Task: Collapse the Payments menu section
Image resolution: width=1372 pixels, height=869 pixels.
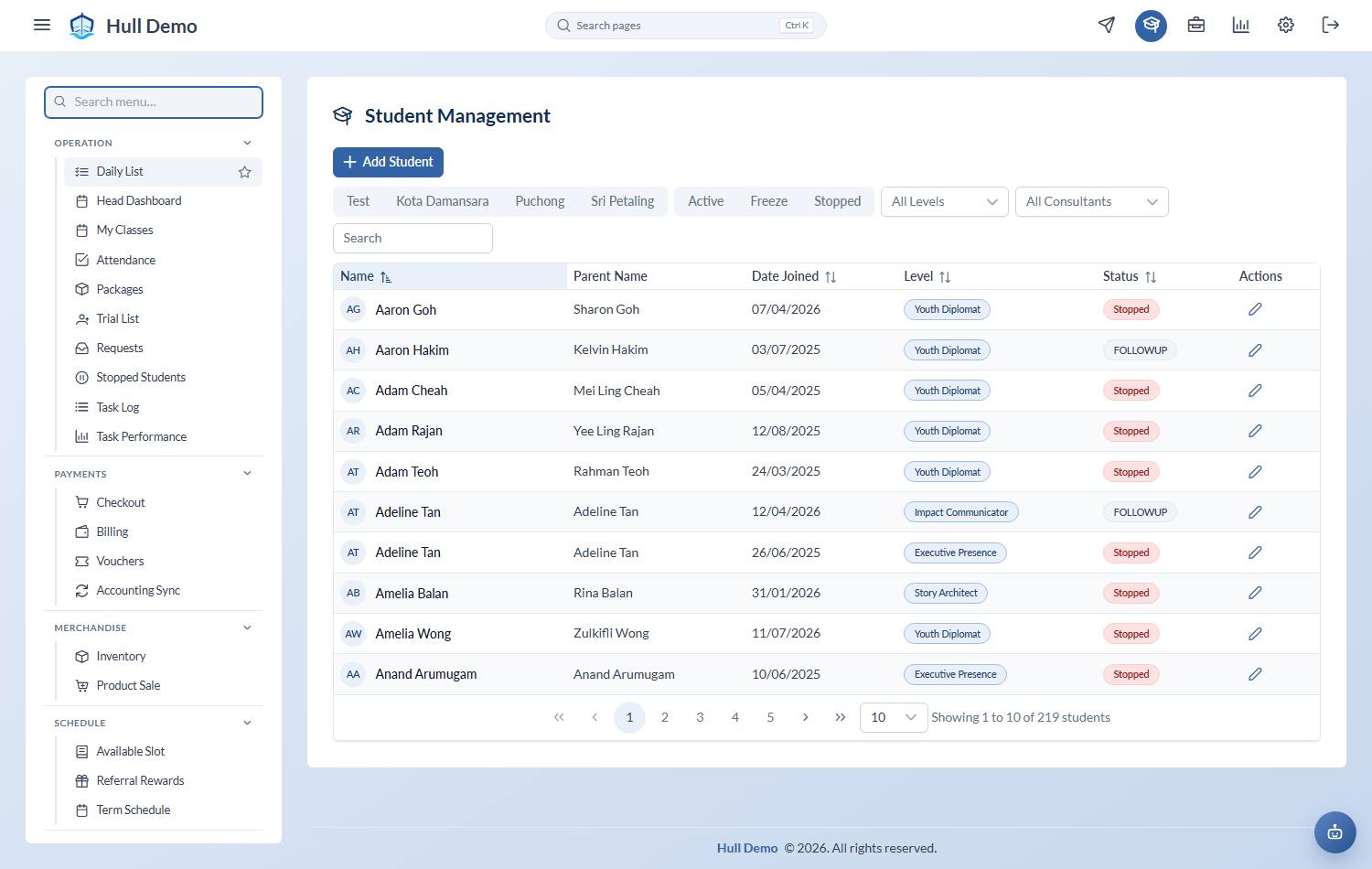Action: [247, 474]
